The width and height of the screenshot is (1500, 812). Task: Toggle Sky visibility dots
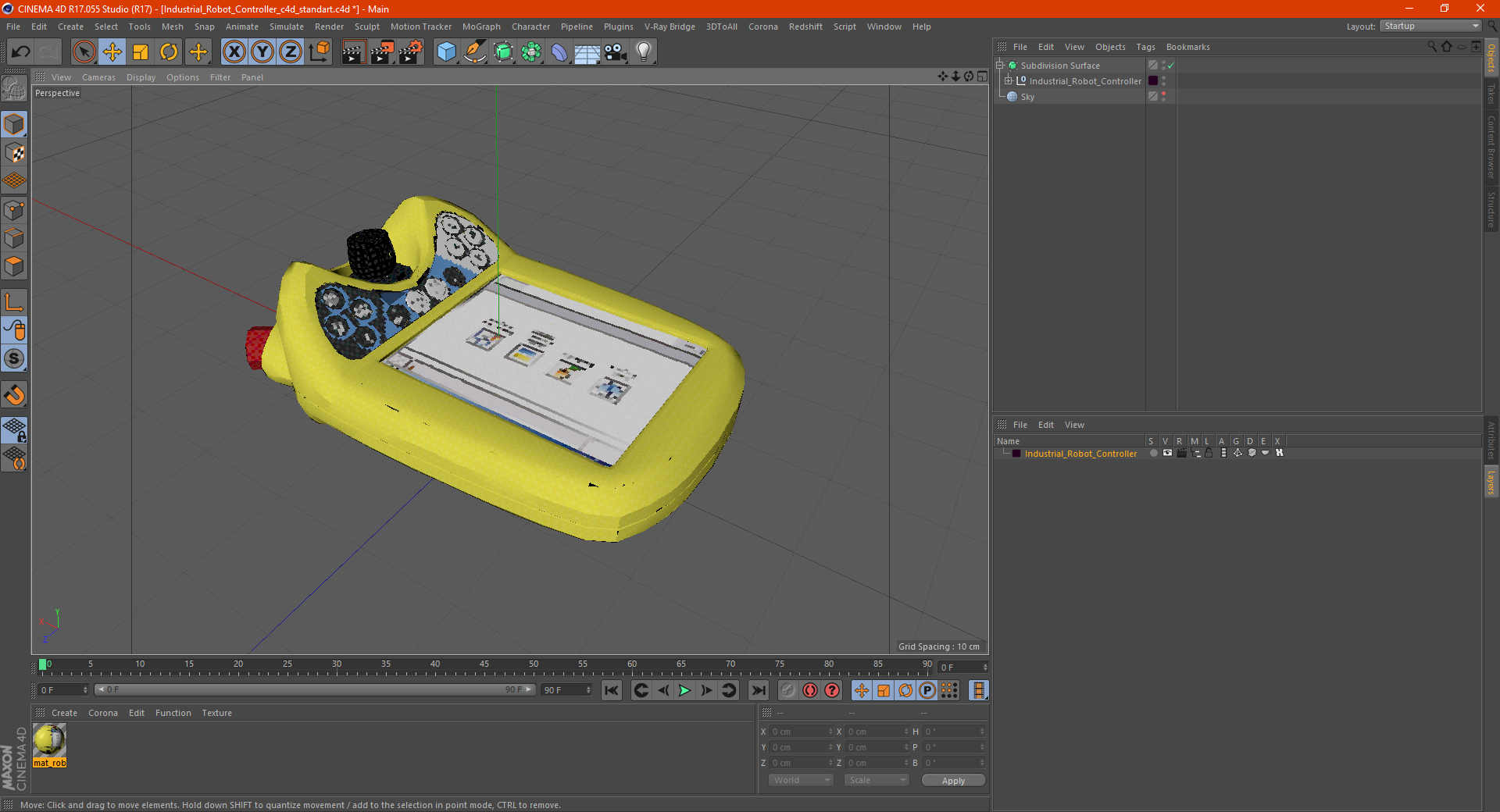(x=1163, y=96)
